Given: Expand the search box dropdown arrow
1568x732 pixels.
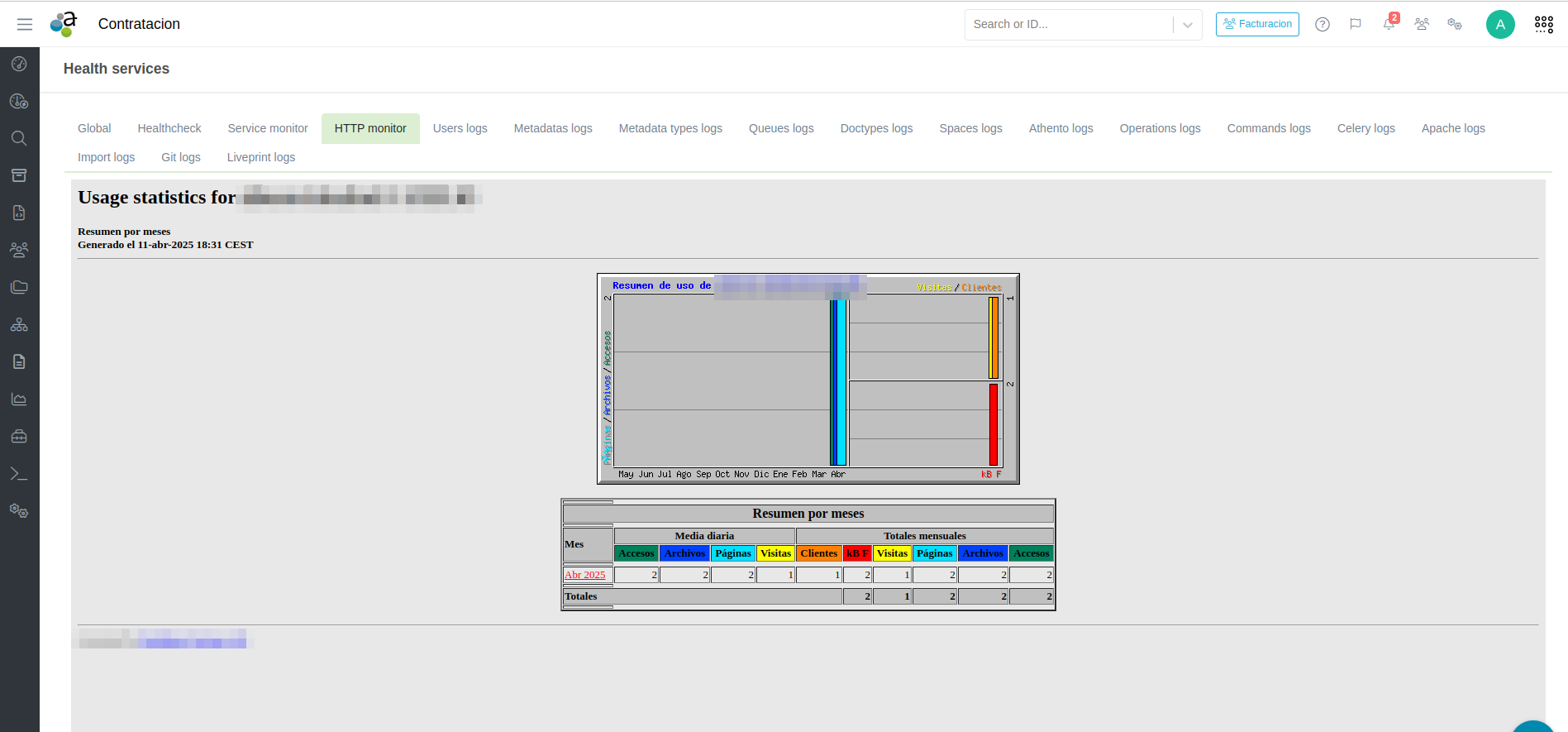Looking at the screenshot, I should [x=1187, y=25].
